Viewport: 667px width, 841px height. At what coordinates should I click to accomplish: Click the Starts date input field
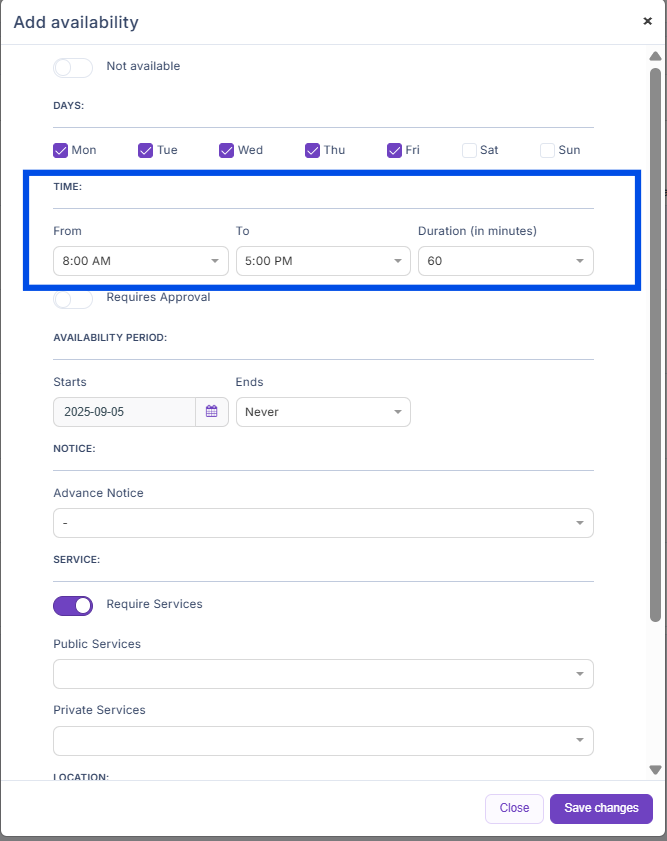[x=124, y=412]
